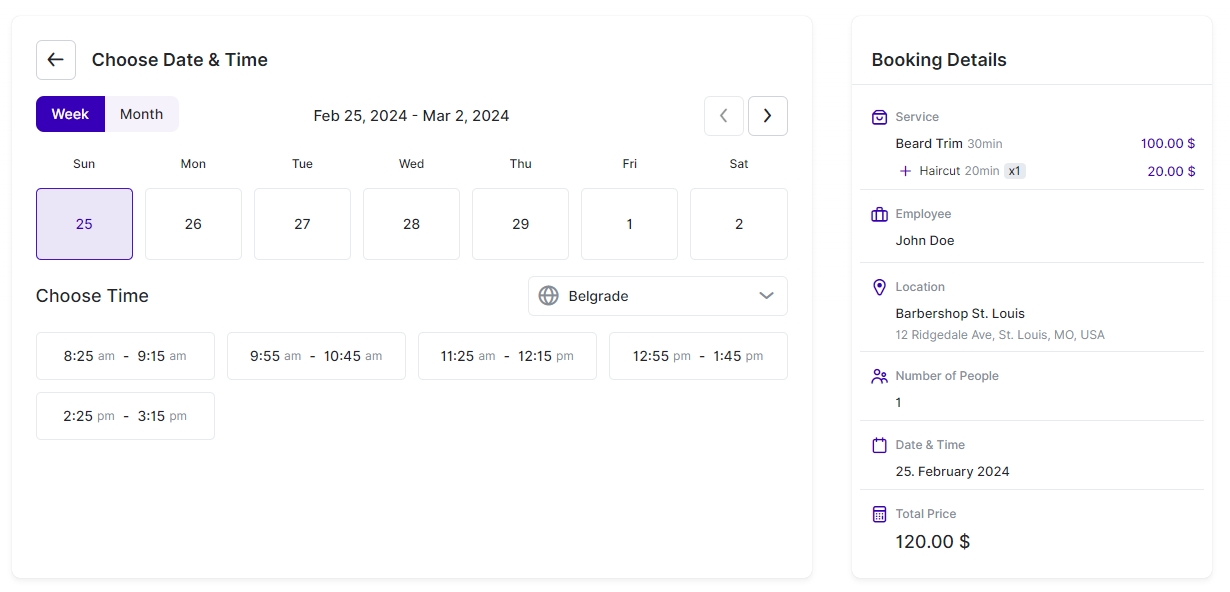Click the Number of People icon
1230x592 pixels.
879,376
